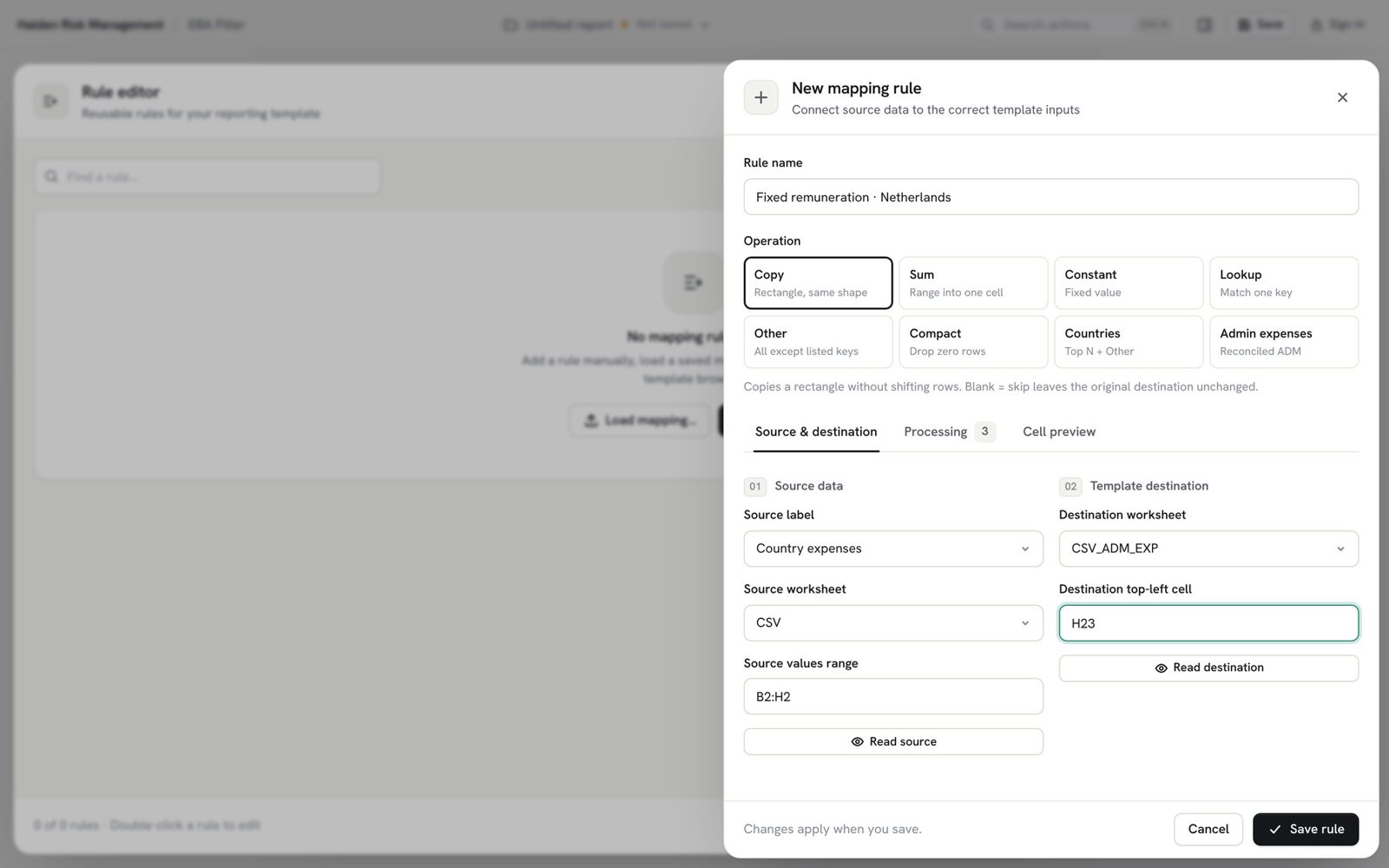This screenshot has width=1389, height=868.
Task: Choose the Compact operation
Action: coord(973,342)
